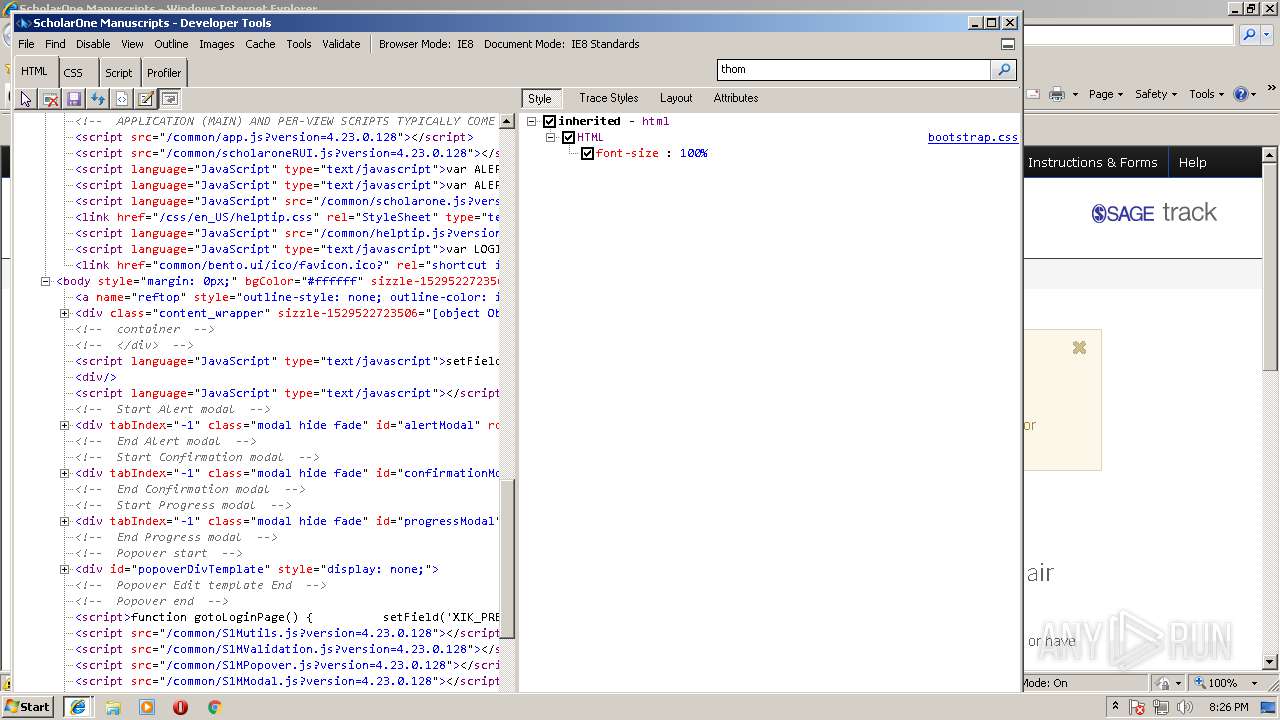This screenshot has height=720, width=1280.
Task: Click the red Opera icon in taskbar
Action: click(180, 707)
